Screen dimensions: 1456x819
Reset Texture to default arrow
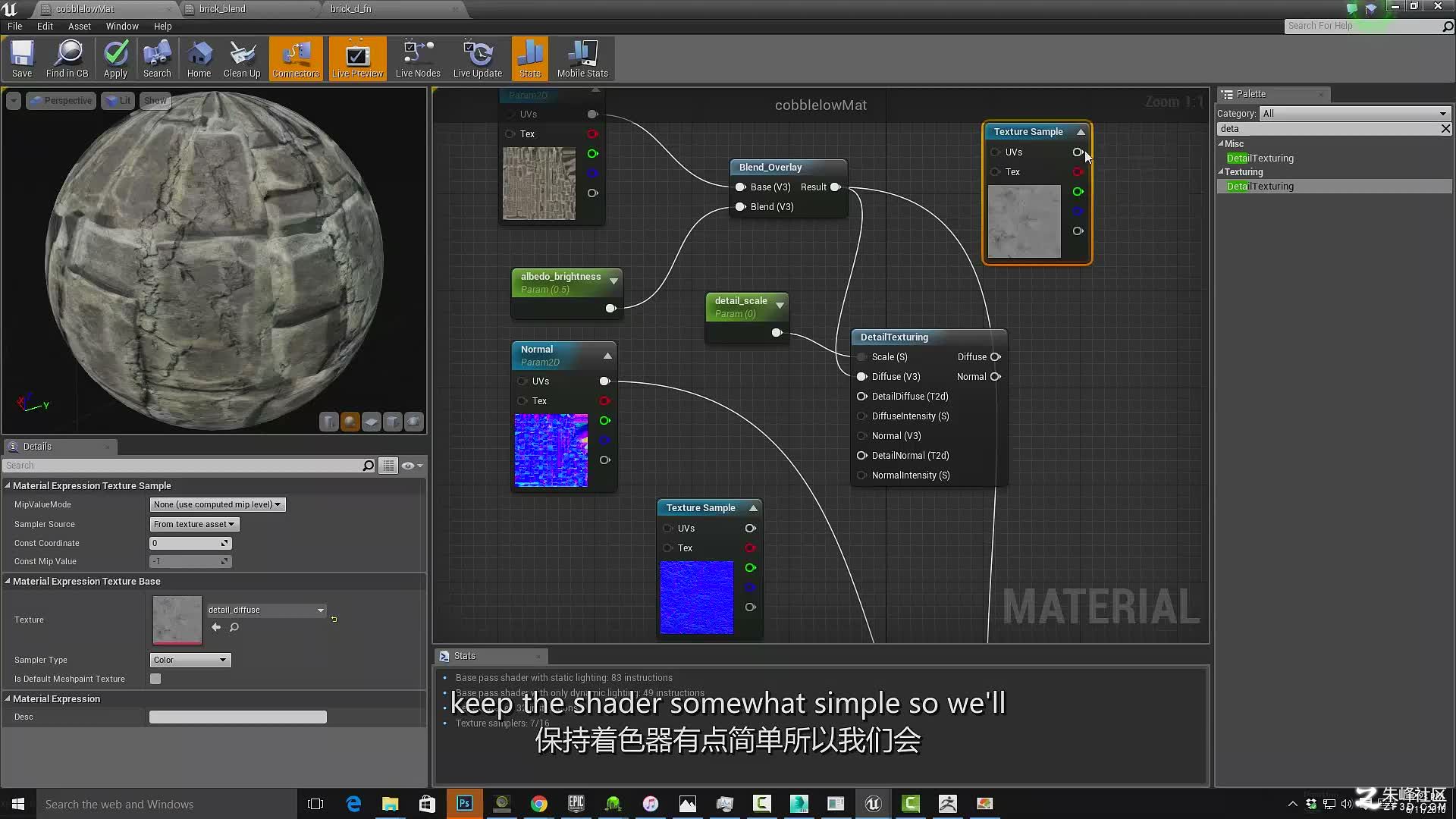(x=334, y=620)
